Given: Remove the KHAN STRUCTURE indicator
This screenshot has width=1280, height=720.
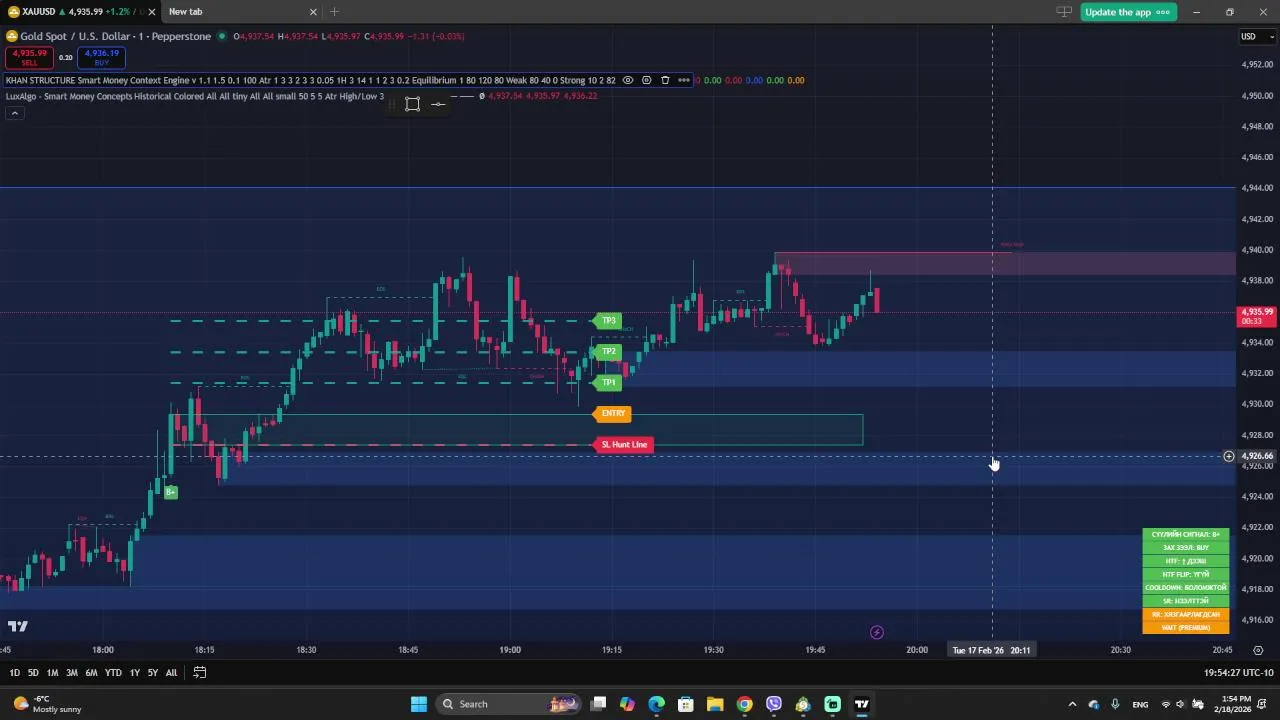Looking at the screenshot, I should point(665,80).
